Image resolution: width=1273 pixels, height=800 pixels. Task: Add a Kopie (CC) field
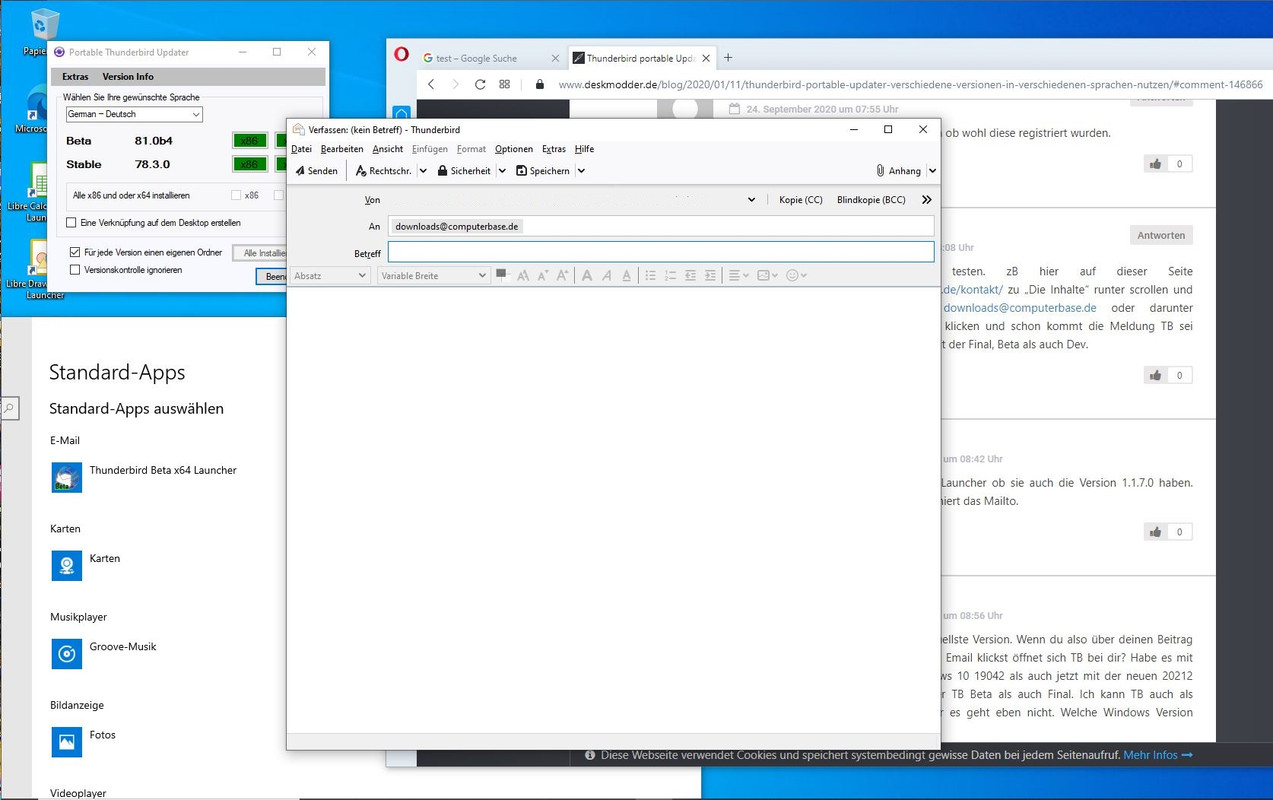tap(801, 200)
